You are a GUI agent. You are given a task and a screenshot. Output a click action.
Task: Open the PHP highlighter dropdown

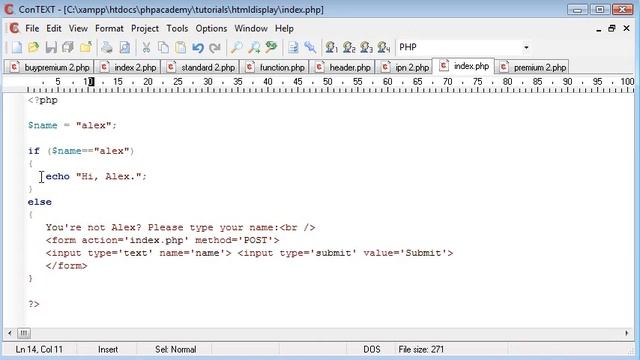(x=526, y=47)
